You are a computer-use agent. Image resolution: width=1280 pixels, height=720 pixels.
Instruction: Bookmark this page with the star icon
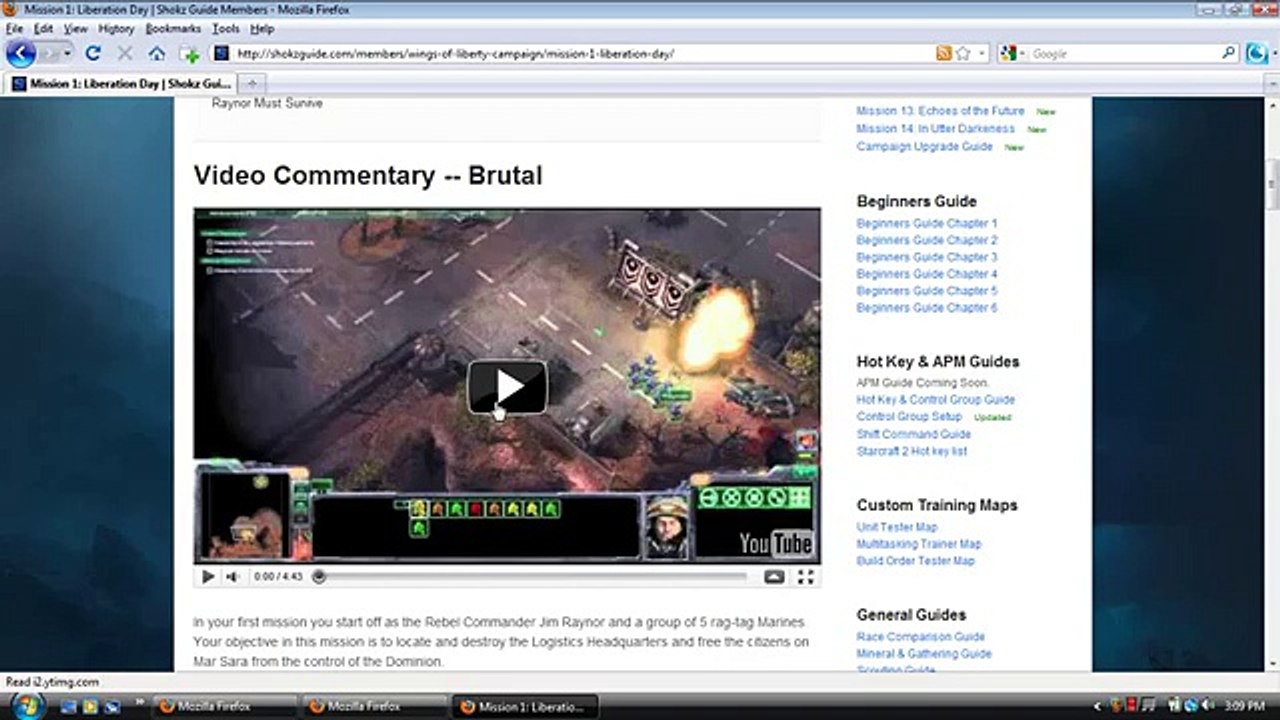pos(962,53)
